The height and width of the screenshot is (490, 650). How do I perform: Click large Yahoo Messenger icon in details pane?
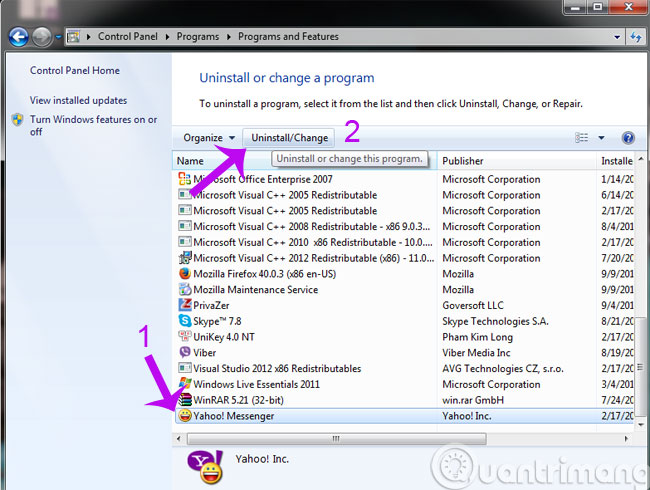coord(205,467)
